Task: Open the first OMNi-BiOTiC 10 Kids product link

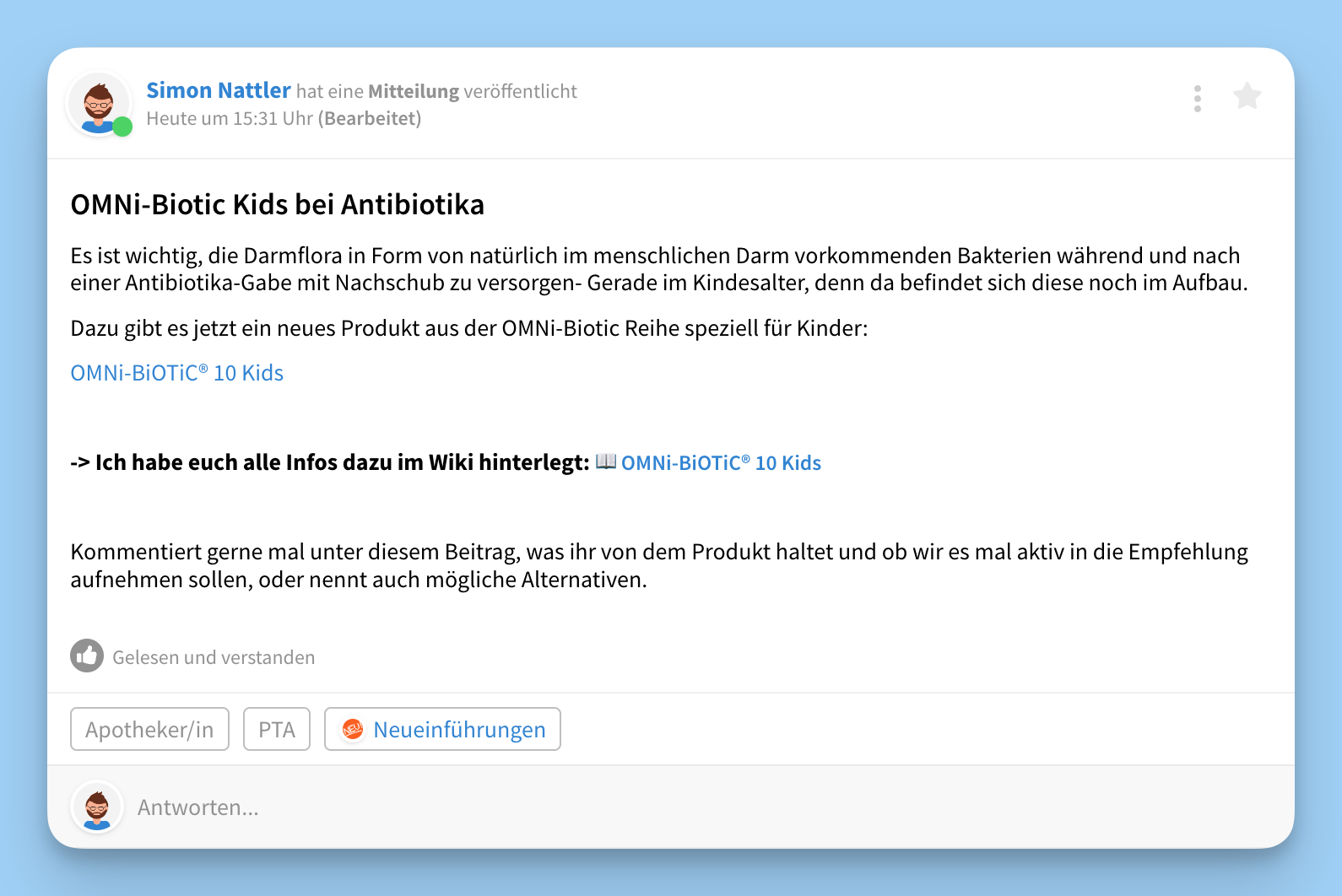Action: 177,373
